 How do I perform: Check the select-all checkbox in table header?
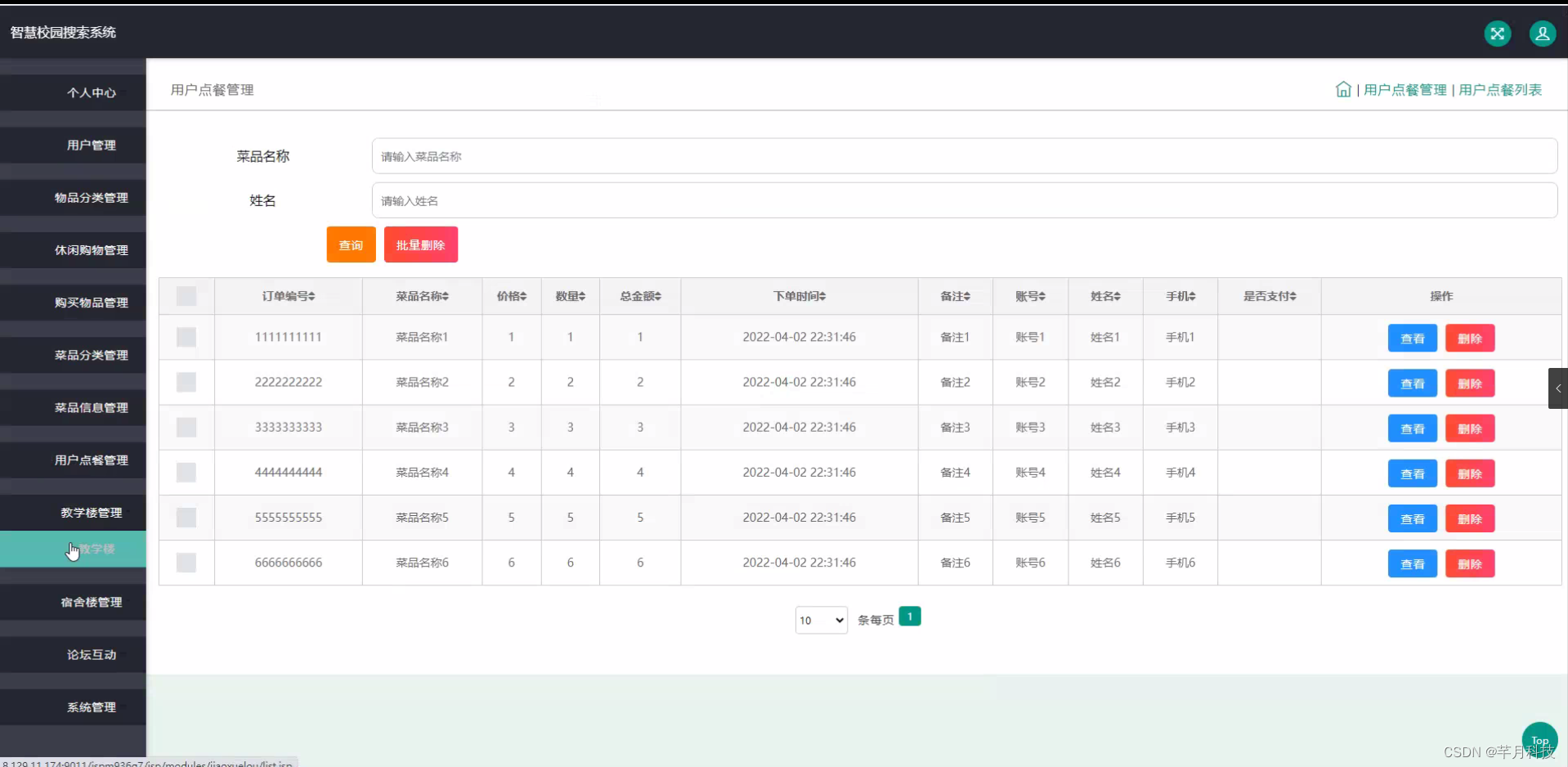(x=186, y=296)
